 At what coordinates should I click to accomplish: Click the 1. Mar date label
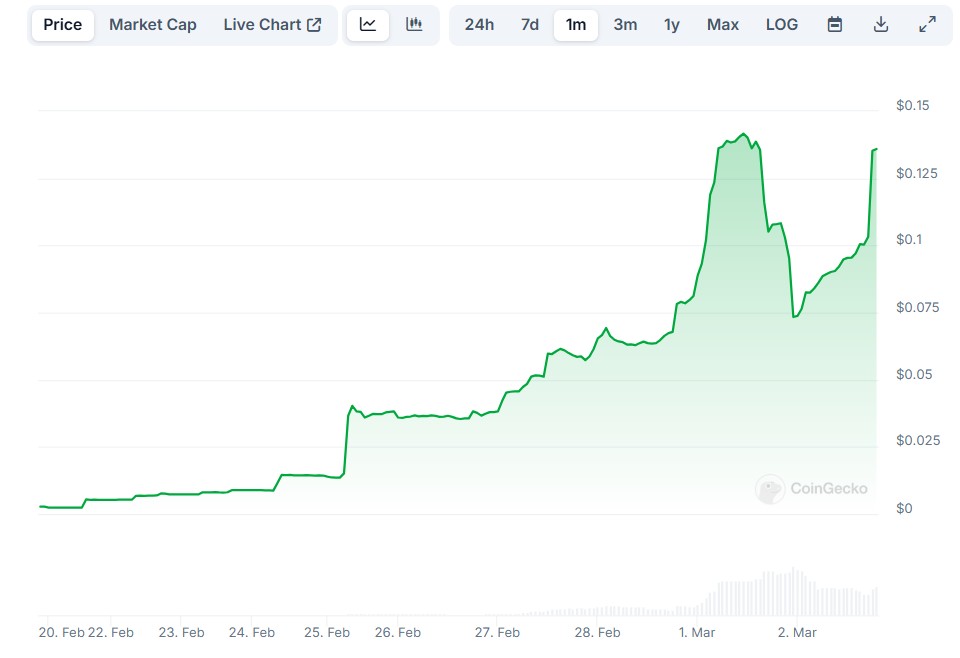point(697,632)
